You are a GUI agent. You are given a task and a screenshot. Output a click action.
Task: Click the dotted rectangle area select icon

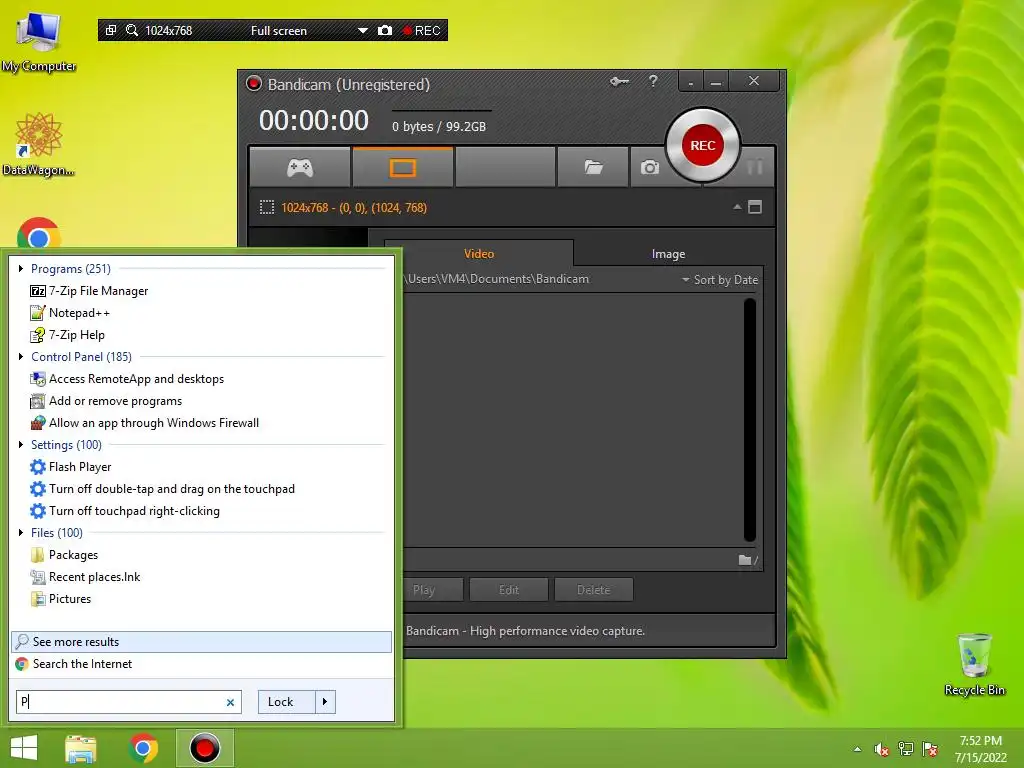point(266,208)
